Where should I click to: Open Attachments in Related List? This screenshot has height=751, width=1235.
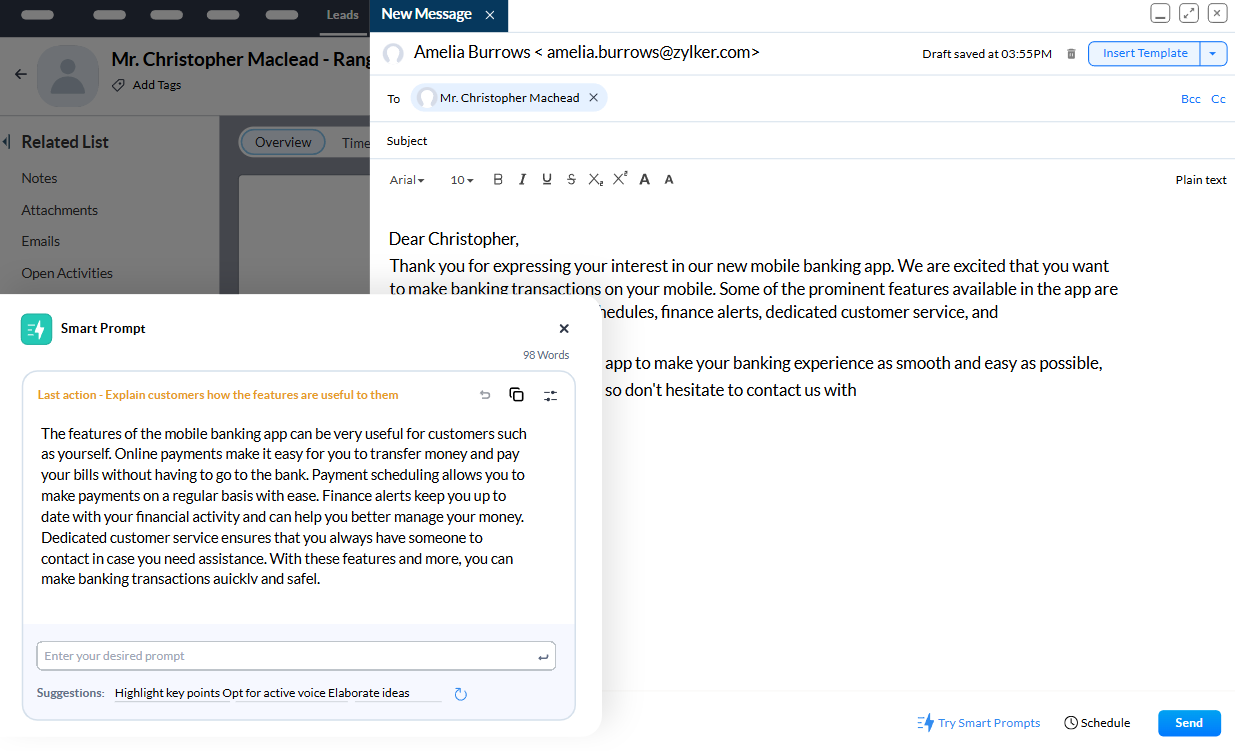(60, 210)
